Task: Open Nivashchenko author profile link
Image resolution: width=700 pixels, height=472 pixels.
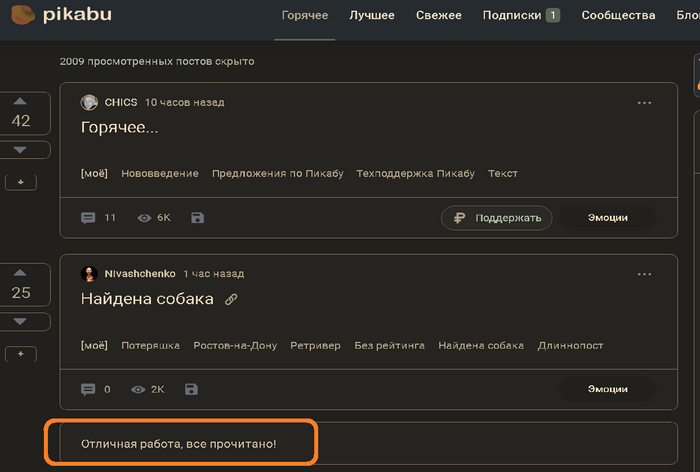Action: (140, 274)
